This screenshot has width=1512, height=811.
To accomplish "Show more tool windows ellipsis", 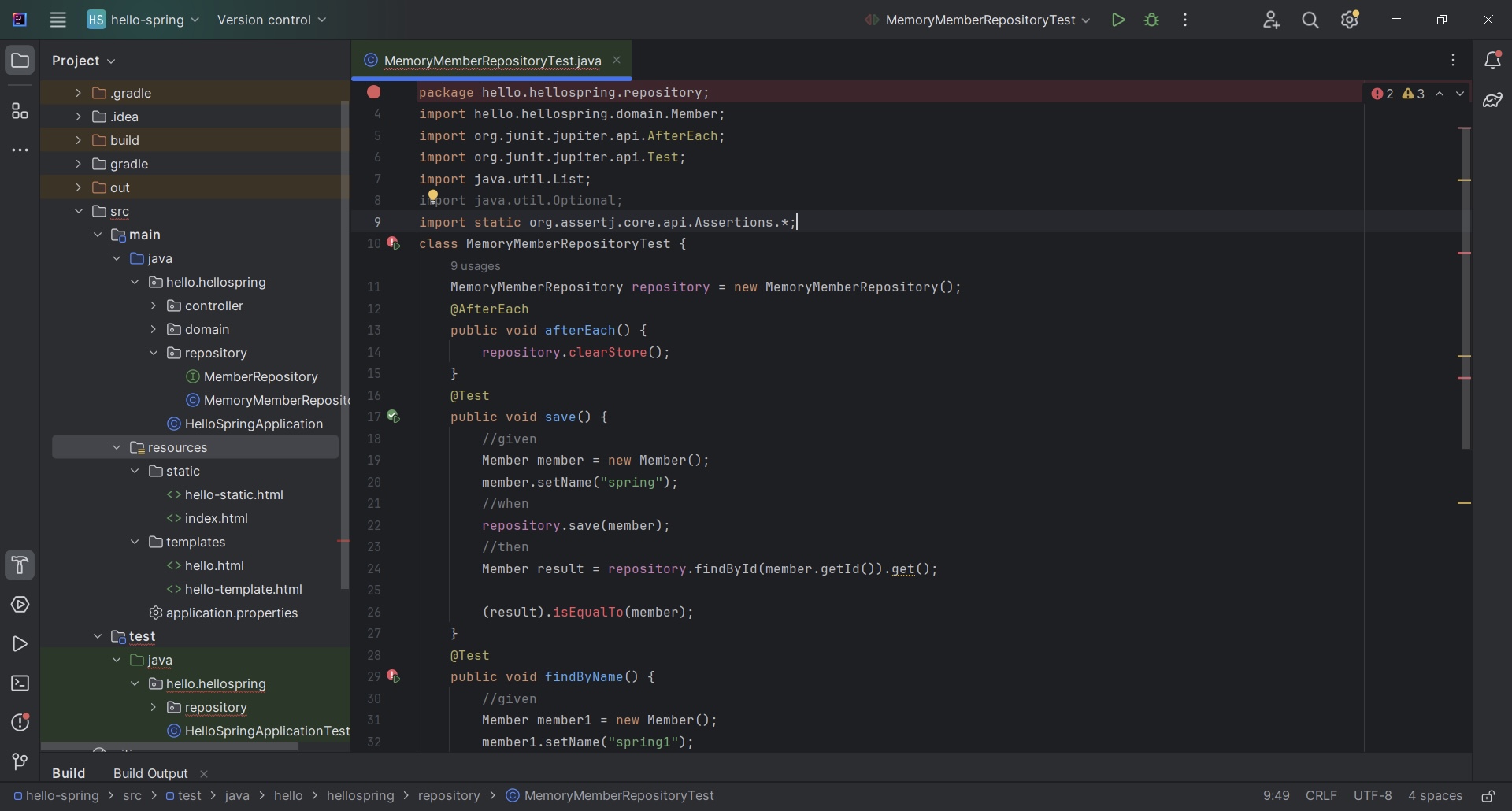I will (20, 150).
